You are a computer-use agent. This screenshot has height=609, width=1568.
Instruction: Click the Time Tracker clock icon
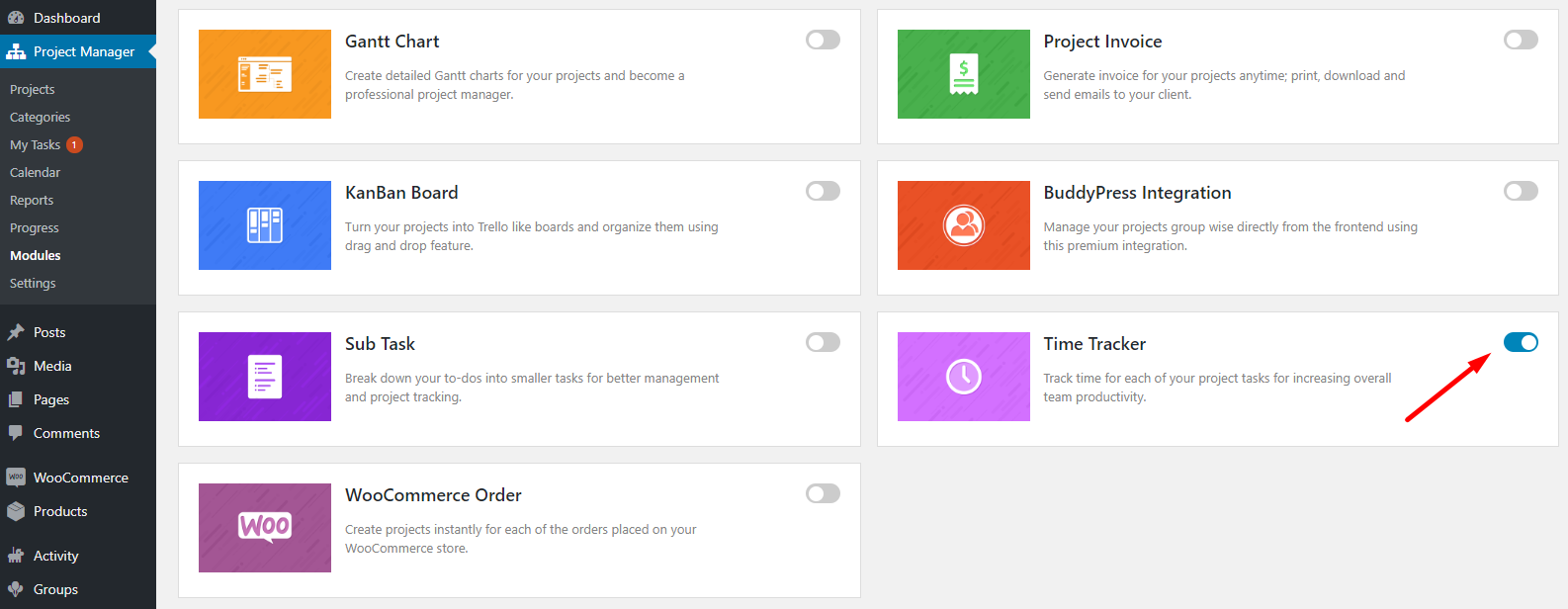pyautogui.click(x=963, y=377)
